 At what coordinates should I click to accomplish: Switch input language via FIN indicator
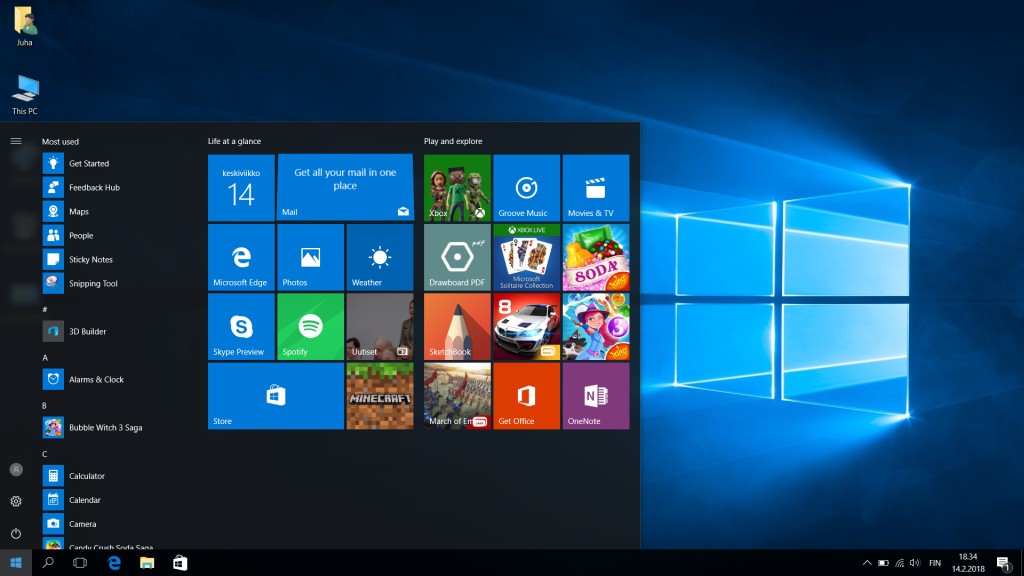pyautogui.click(x=935, y=563)
